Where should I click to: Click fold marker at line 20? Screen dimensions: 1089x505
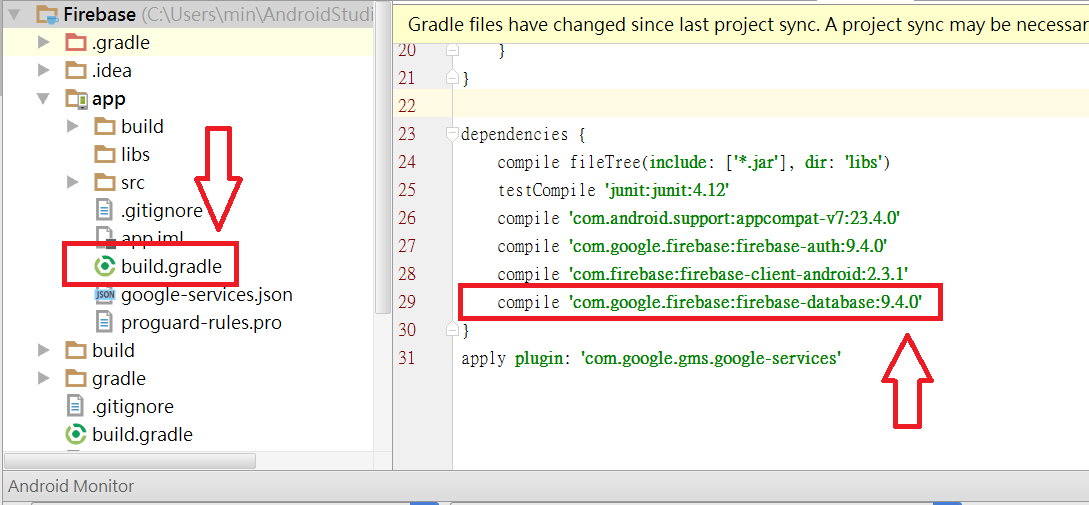coord(453,49)
